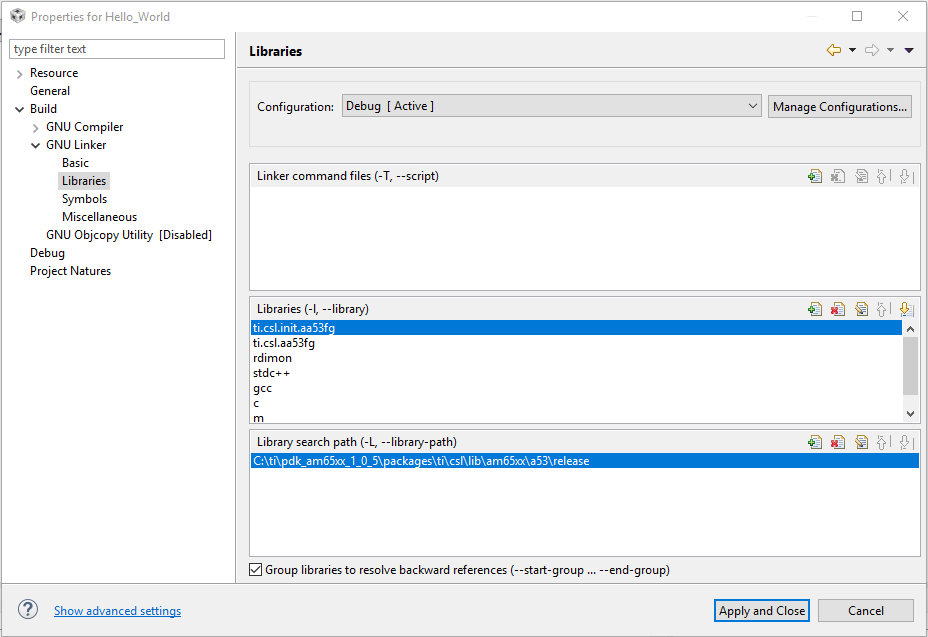928x637 pixels.
Task: Open forward history dropdown arrow
Action: [x=890, y=50]
